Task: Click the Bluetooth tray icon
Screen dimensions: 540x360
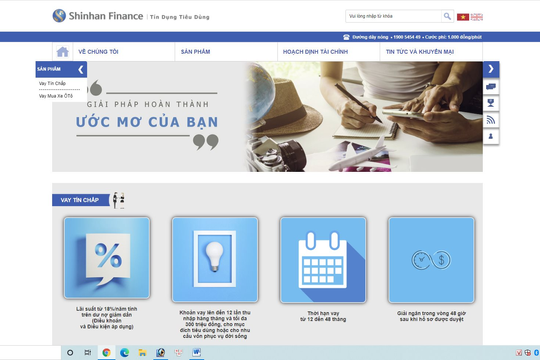Action: pyautogui.click(x=537, y=353)
